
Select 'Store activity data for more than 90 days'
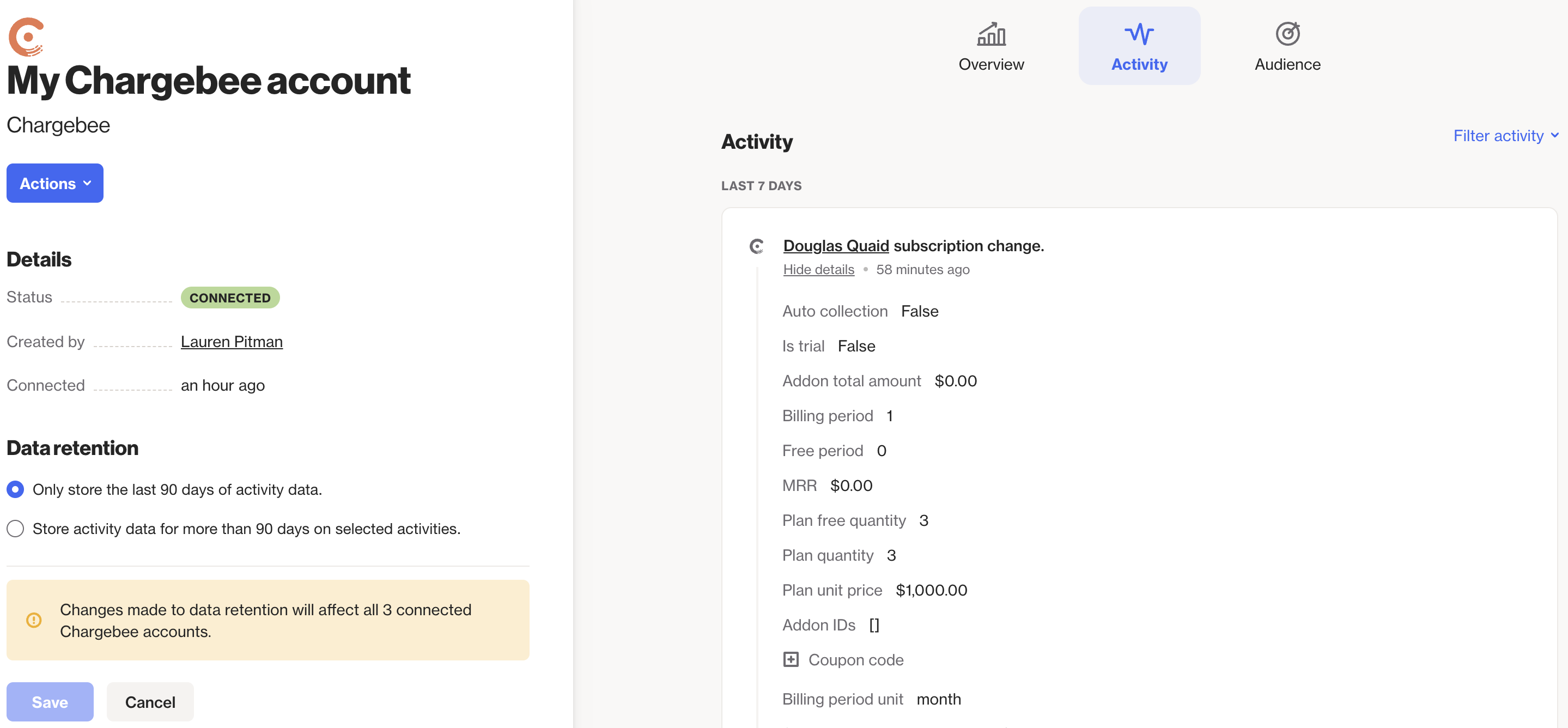tap(15, 529)
